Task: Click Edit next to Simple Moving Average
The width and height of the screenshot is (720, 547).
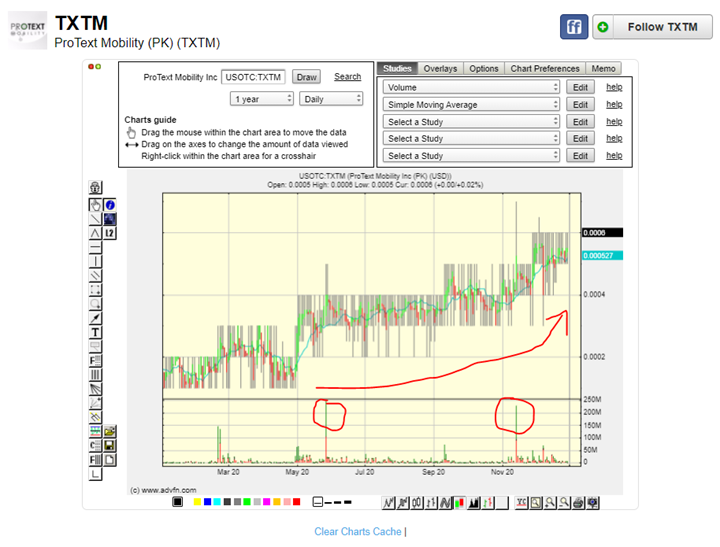Action: click(580, 105)
